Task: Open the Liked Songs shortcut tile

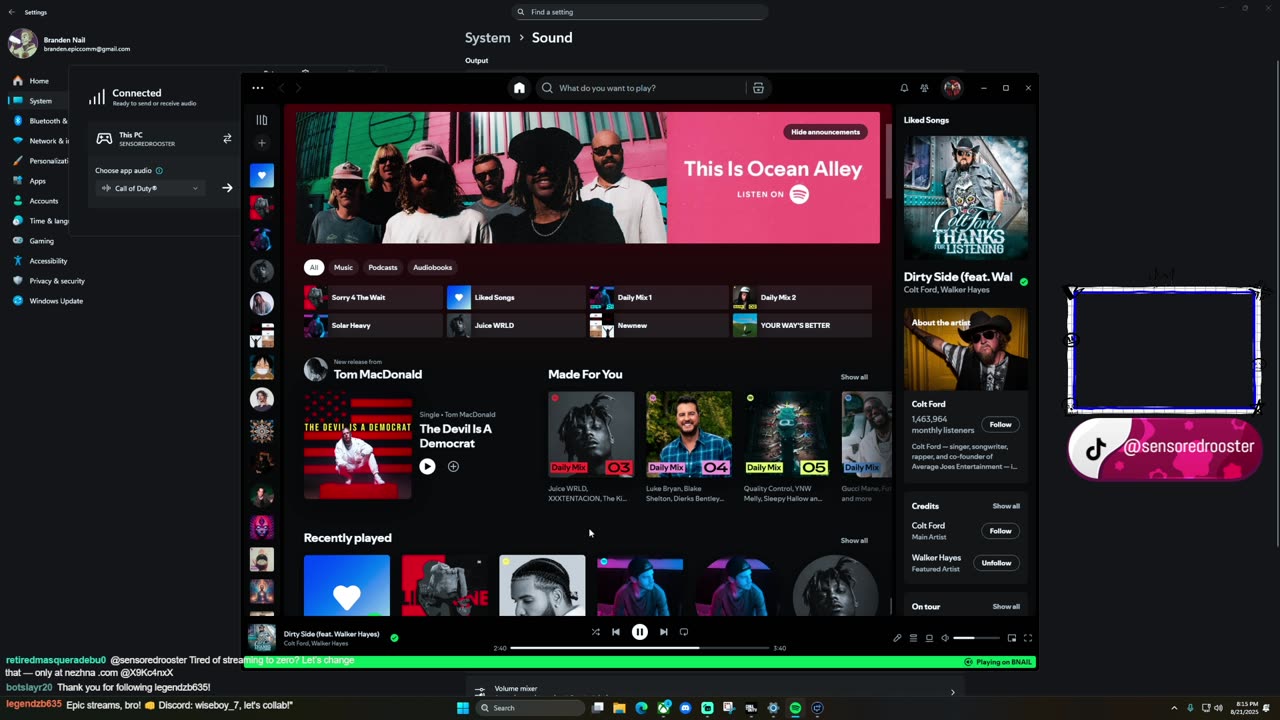Action: 516,297
